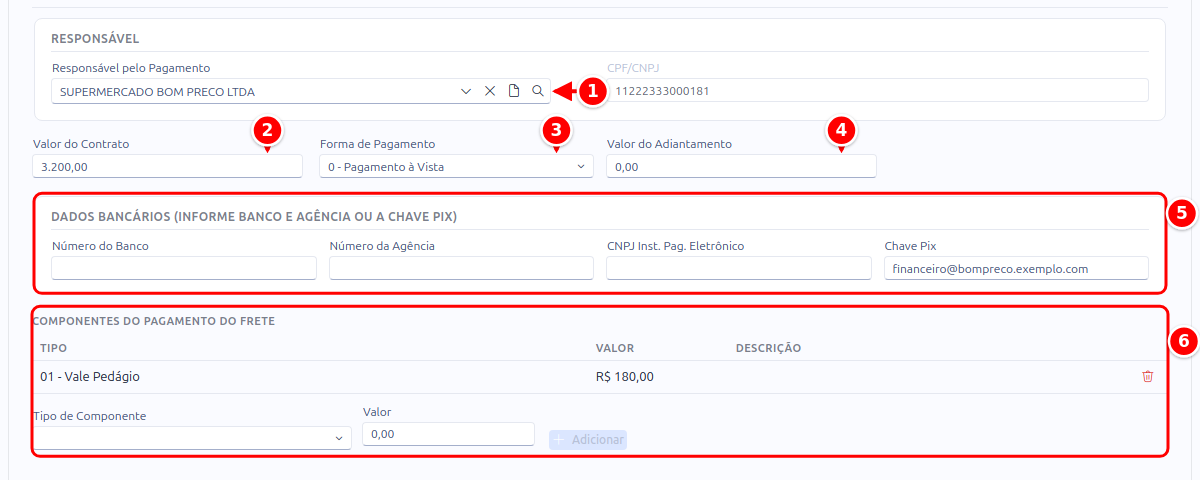The width and height of the screenshot is (1200, 480).
Task: Focus the component Valor input field
Action: coord(449,434)
